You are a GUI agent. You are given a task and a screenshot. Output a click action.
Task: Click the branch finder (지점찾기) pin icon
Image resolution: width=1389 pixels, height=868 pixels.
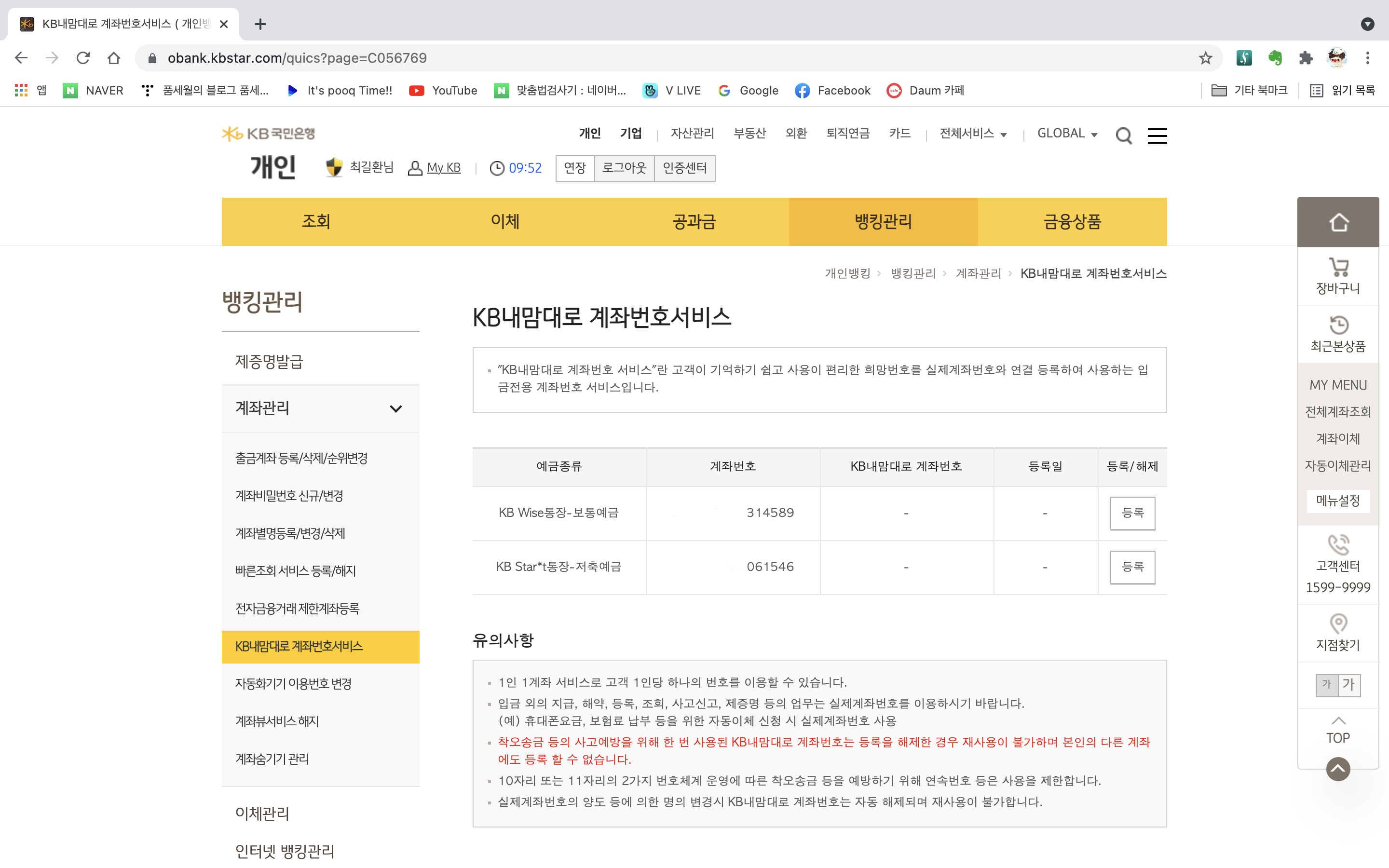[x=1337, y=624]
